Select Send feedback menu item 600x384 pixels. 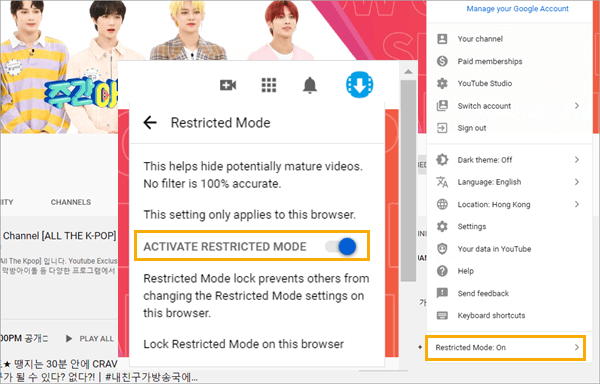click(510, 293)
